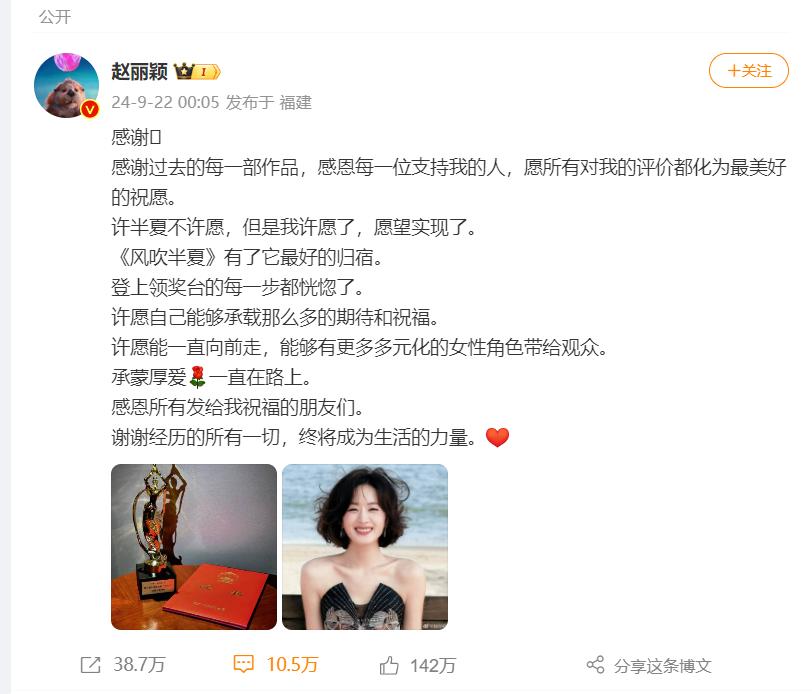This screenshot has width=812, height=694.
Task: Click the repost icon beside 38.7万
Action: point(90,665)
